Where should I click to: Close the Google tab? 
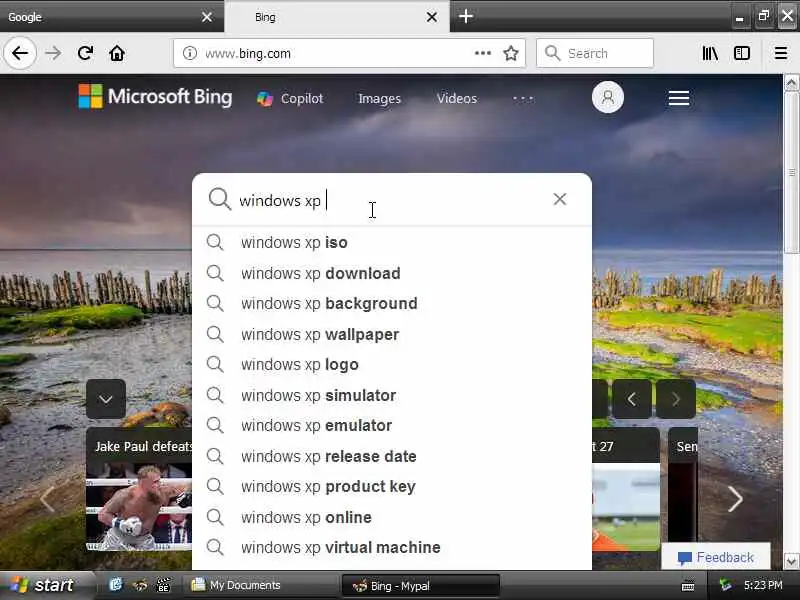[207, 17]
